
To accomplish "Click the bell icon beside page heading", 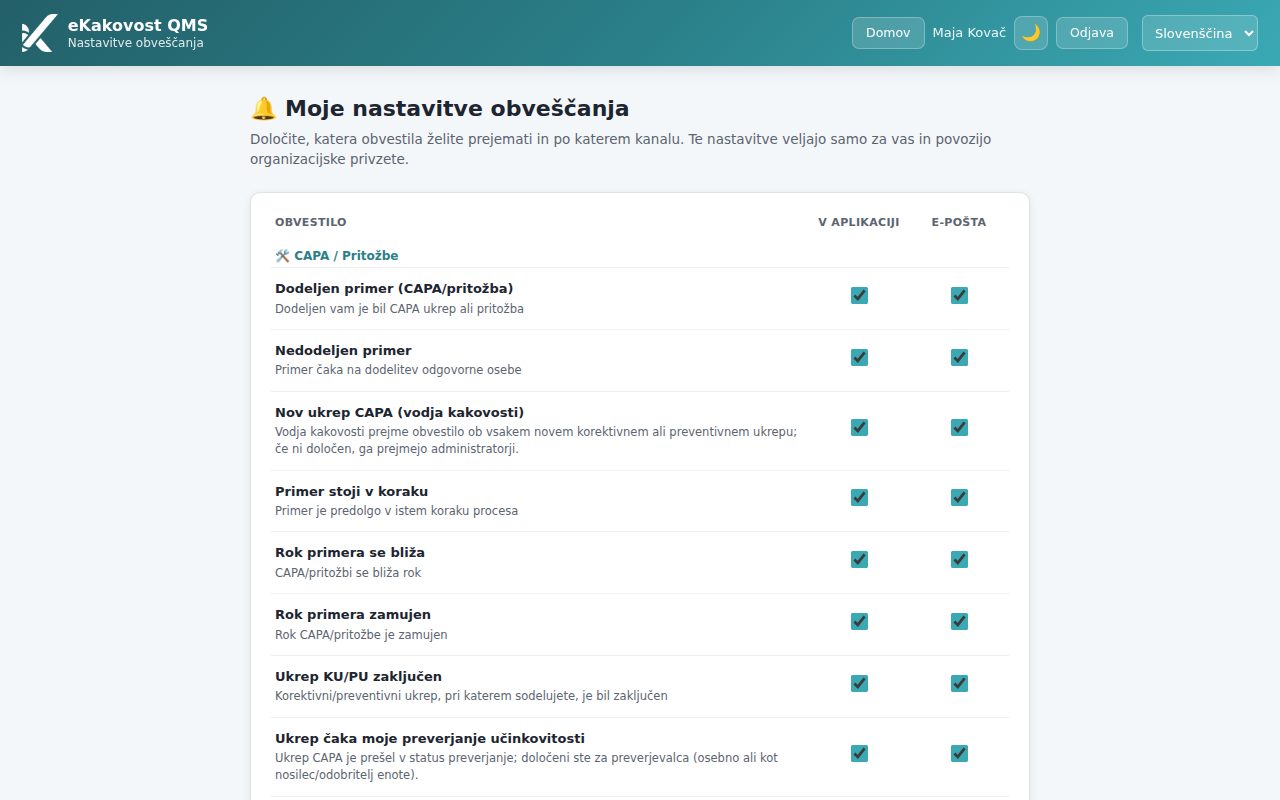I will point(263,108).
